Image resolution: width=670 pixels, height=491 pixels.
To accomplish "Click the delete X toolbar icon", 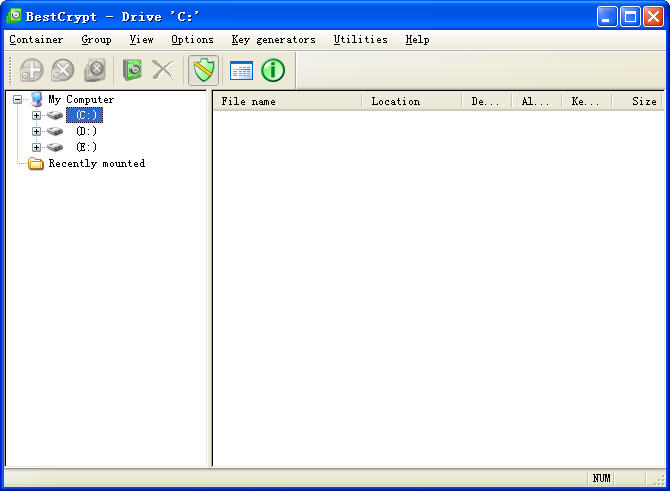I will pyautogui.click(x=162, y=70).
